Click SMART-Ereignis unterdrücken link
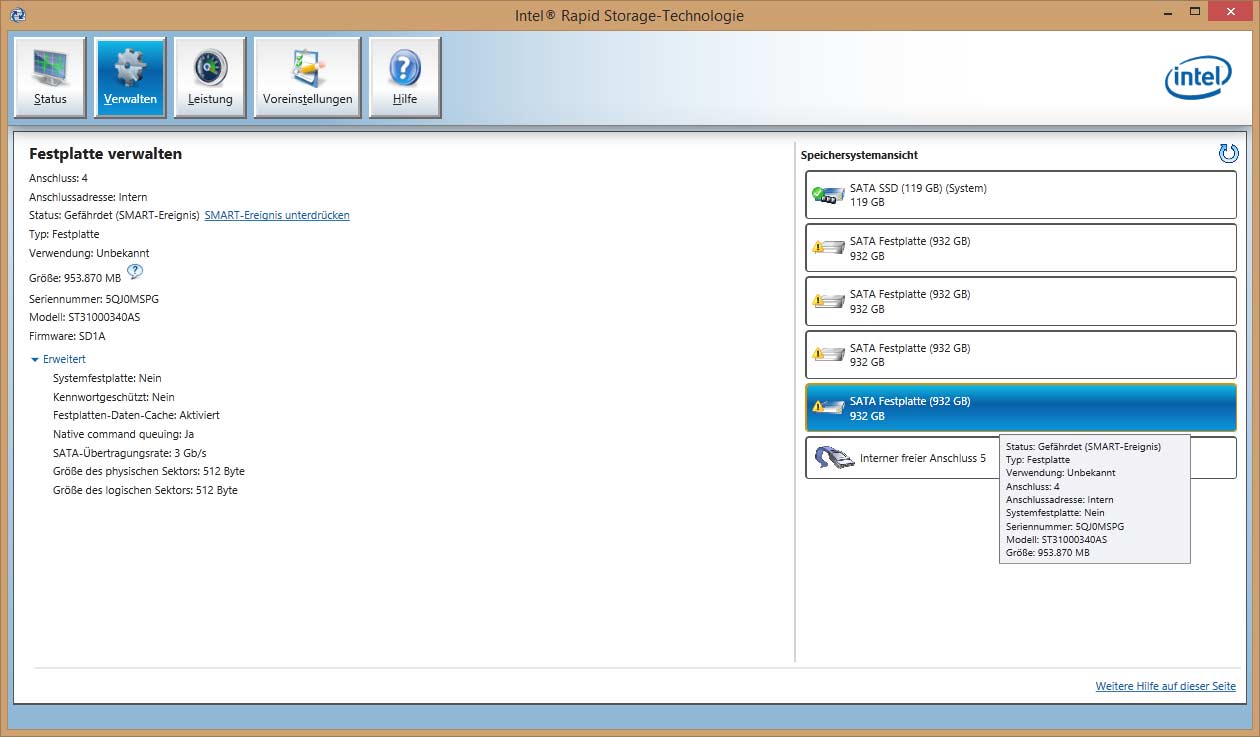This screenshot has width=1260, height=737. point(277,215)
